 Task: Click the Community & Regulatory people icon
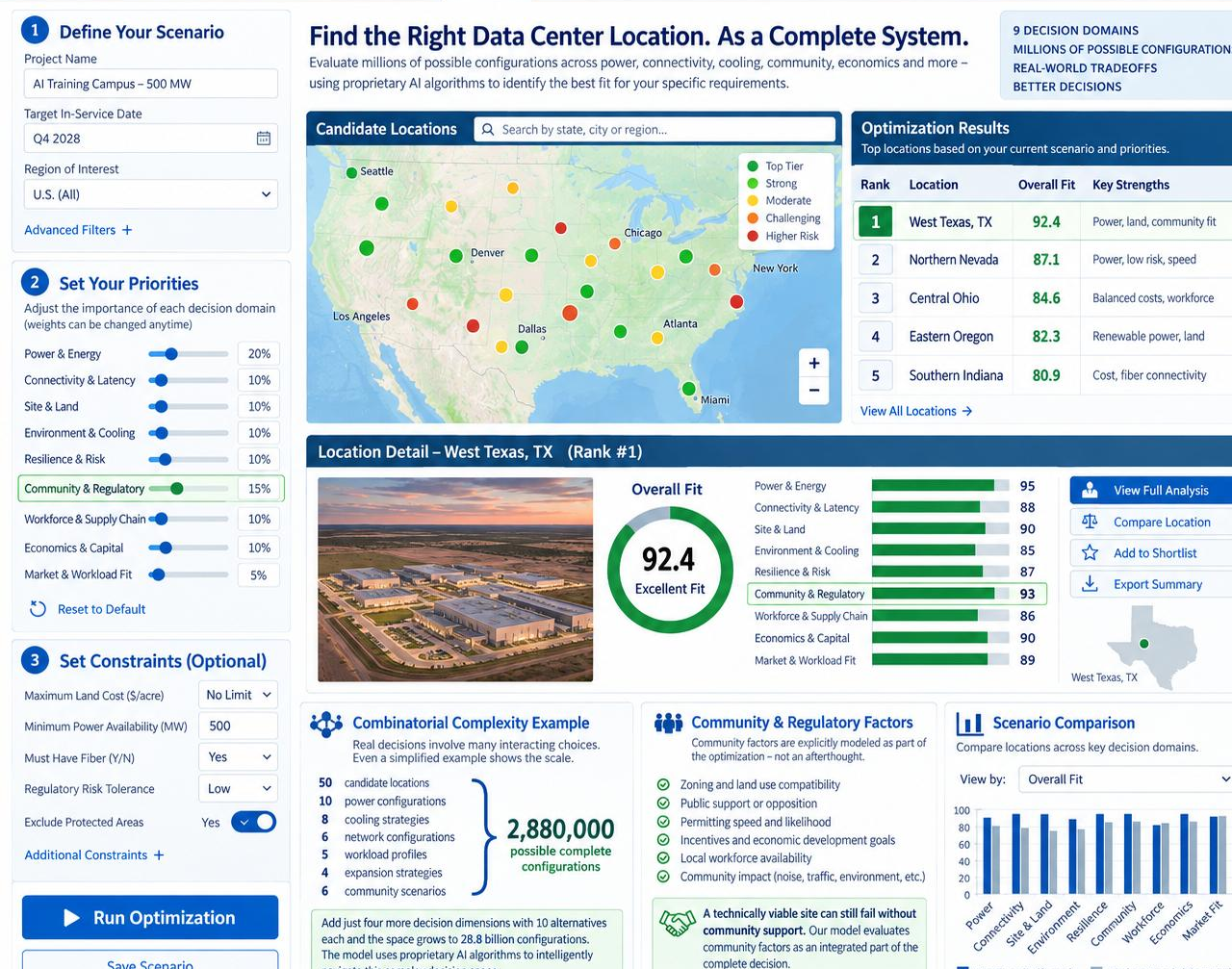(x=668, y=723)
